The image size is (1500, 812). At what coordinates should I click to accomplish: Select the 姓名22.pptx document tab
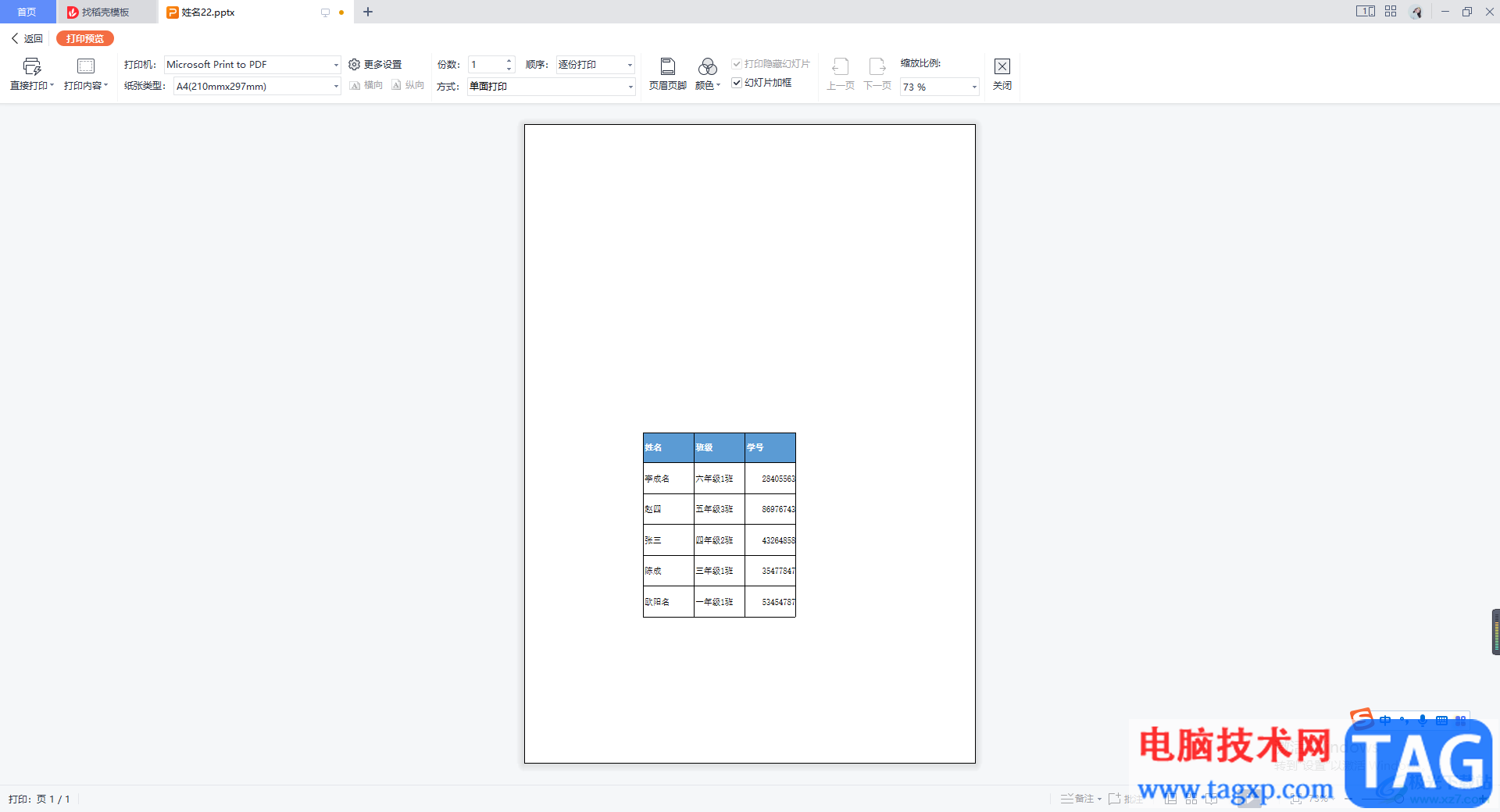[255, 12]
